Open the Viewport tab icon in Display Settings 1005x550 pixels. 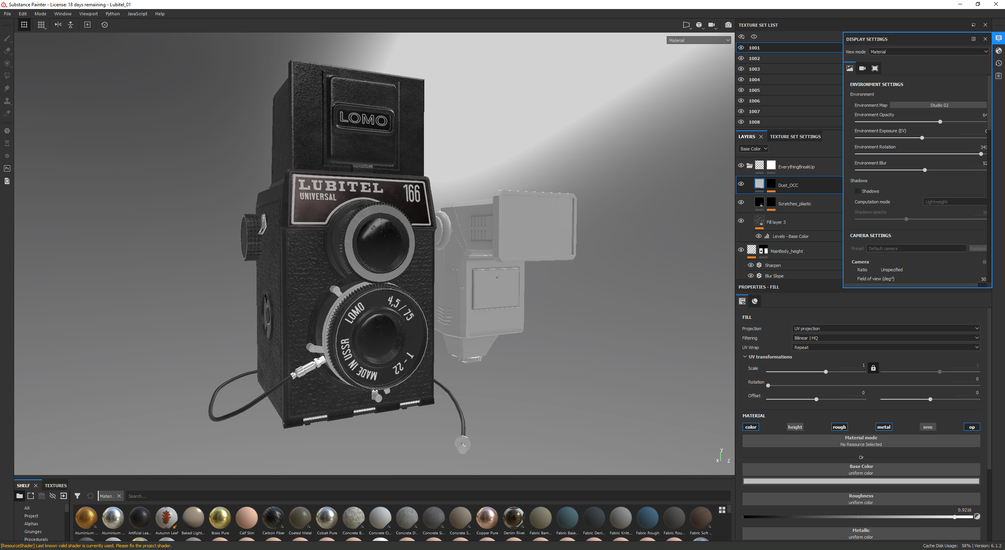pyautogui.click(x=875, y=68)
